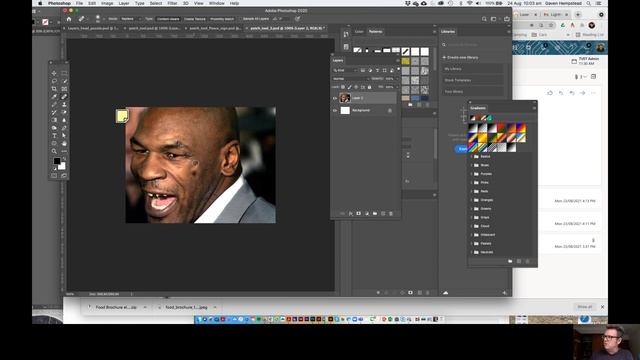The height and width of the screenshot is (360, 640).
Task: Click Photoshop search icon in options bar
Action: [484, 19]
